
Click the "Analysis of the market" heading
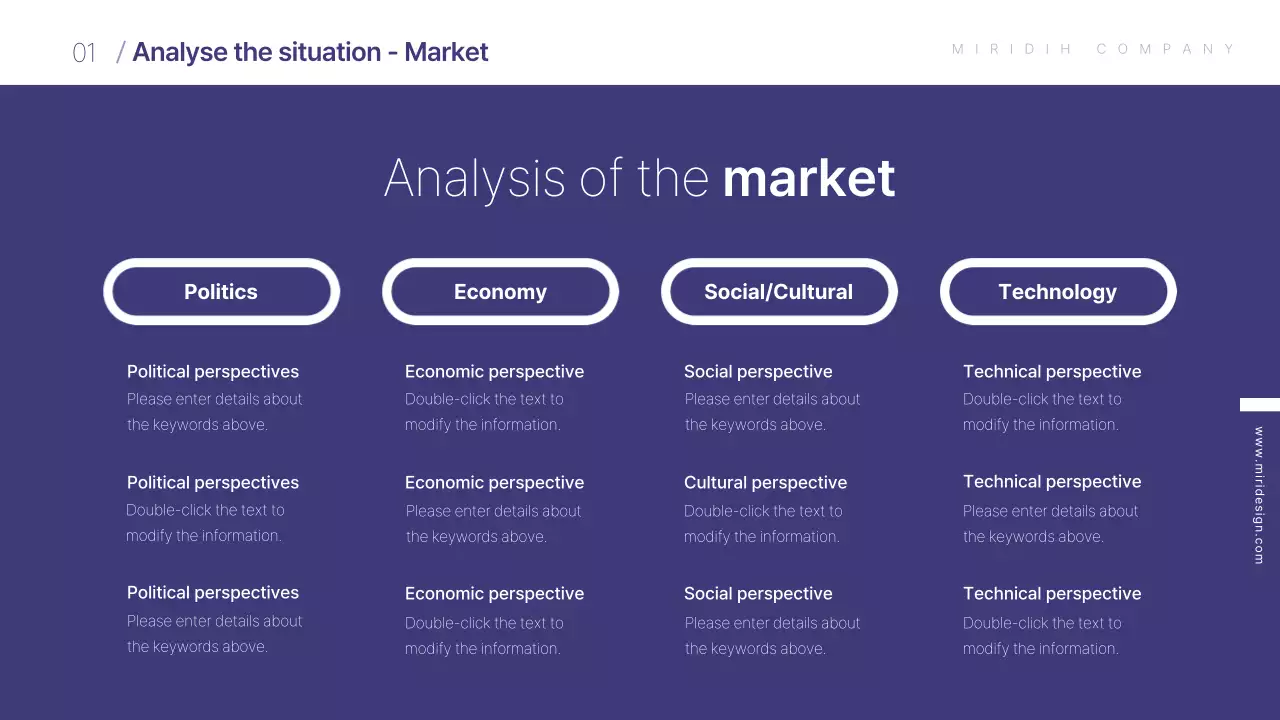pyautogui.click(x=639, y=178)
